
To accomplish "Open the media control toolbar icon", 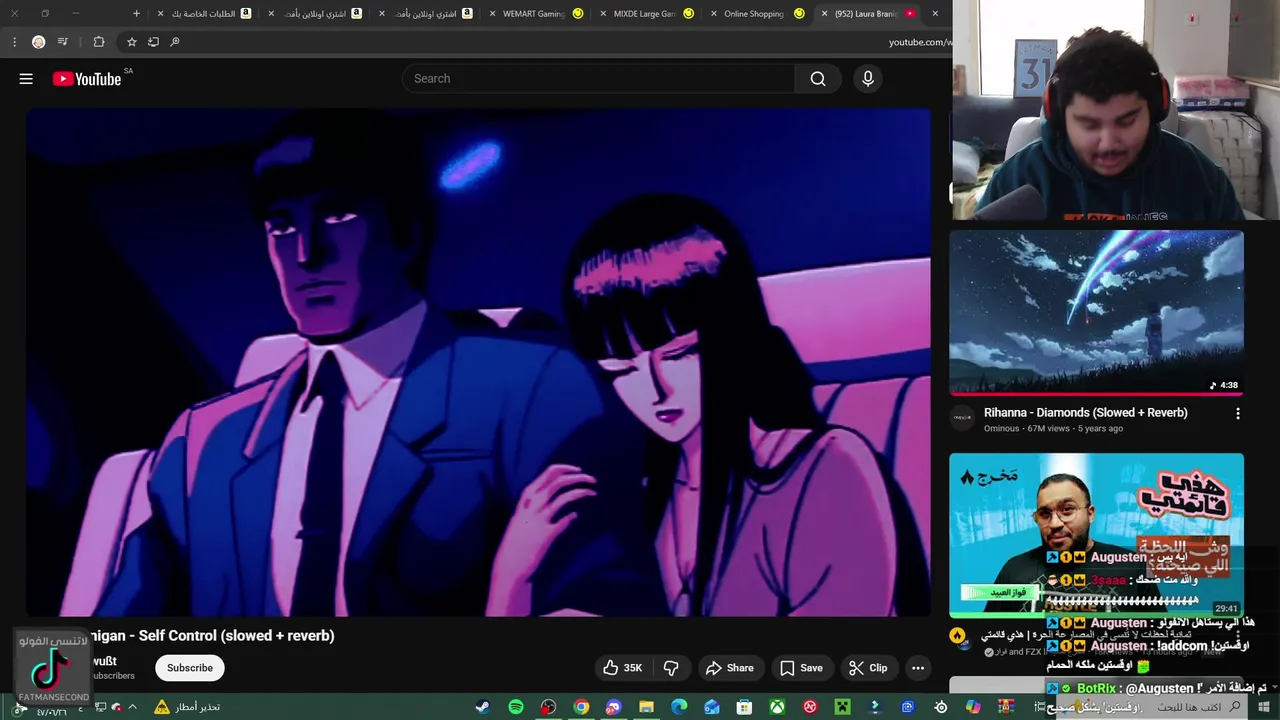I will [x=63, y=42].
